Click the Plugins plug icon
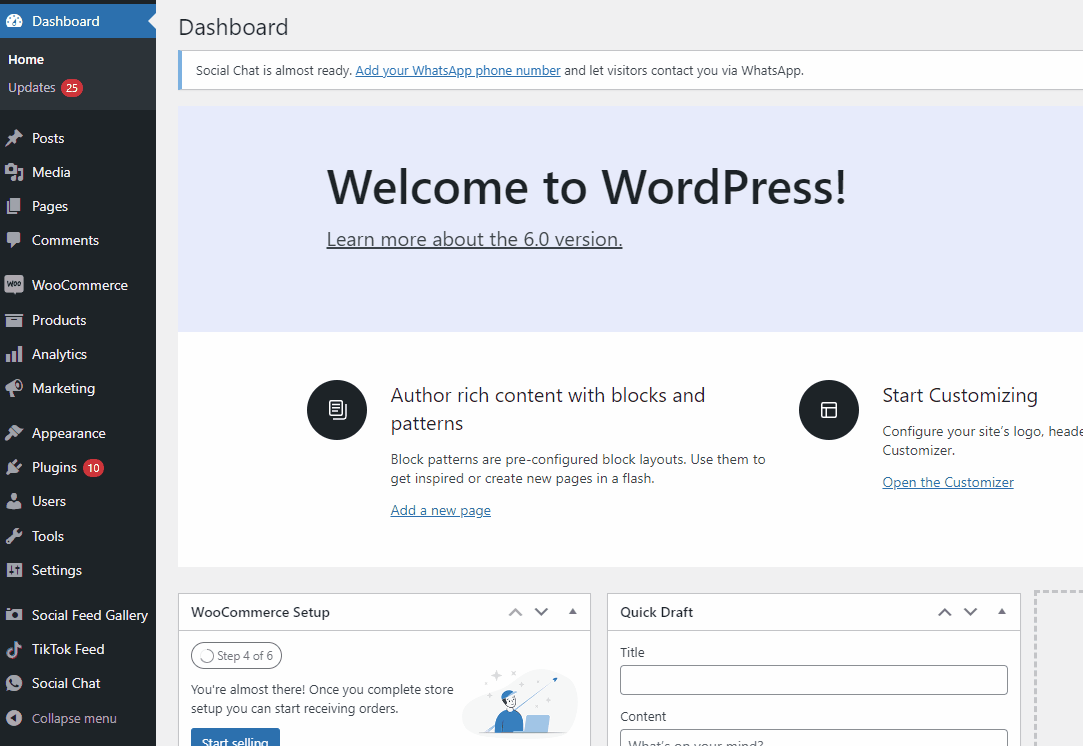1083x746 pixels. coord(14,468)
